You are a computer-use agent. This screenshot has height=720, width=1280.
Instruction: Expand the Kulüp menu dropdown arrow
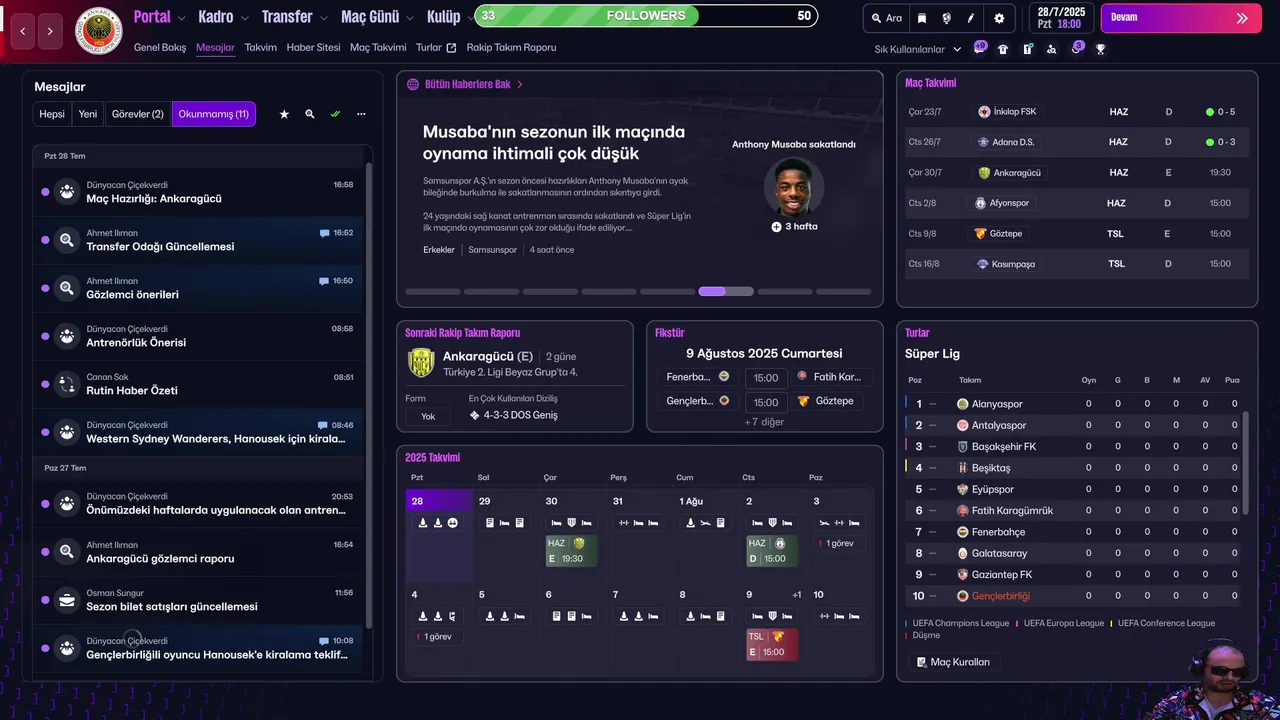(x=470, y=18)
